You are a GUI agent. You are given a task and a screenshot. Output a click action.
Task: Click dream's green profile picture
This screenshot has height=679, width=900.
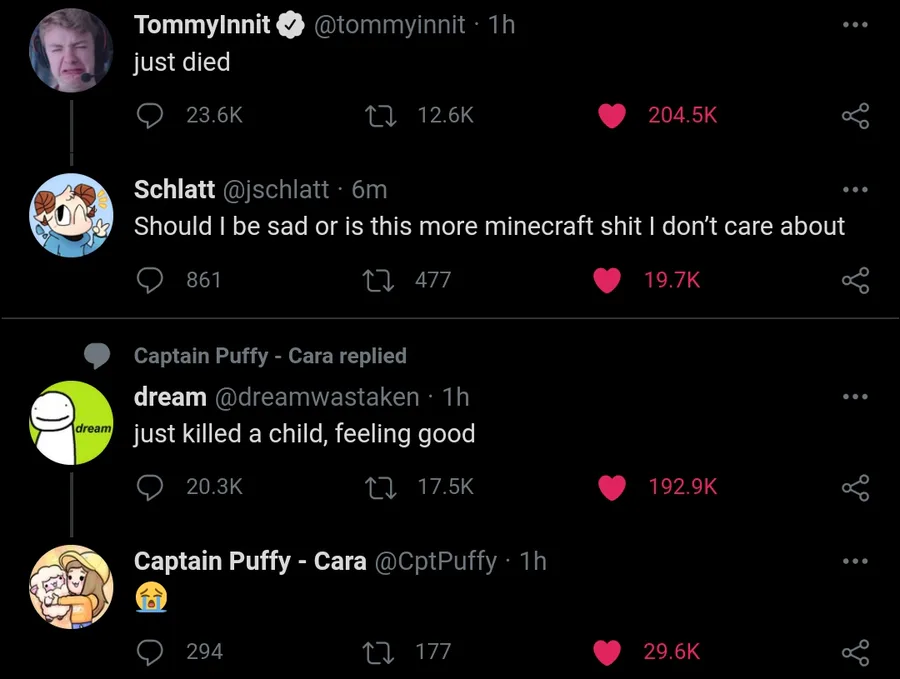70,423
